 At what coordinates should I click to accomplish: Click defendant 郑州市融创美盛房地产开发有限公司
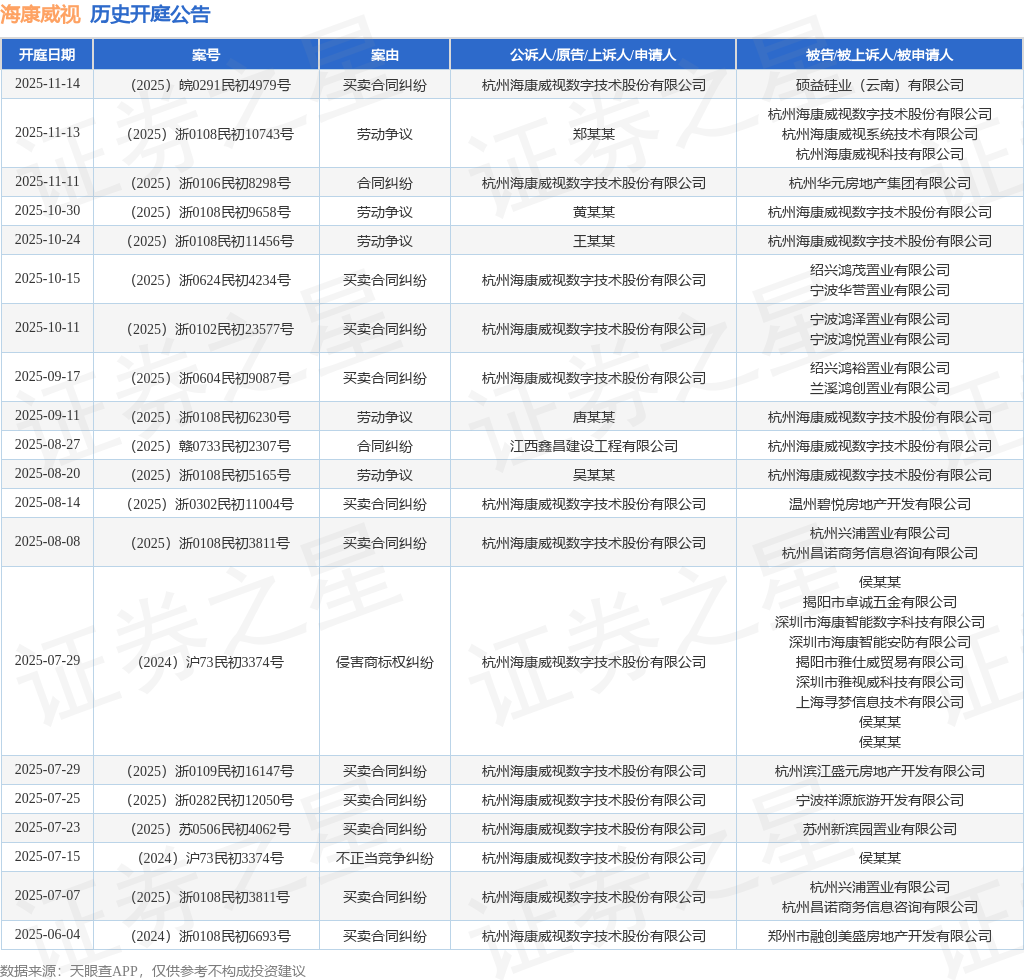pyautogui.click(x=880, y=936)
